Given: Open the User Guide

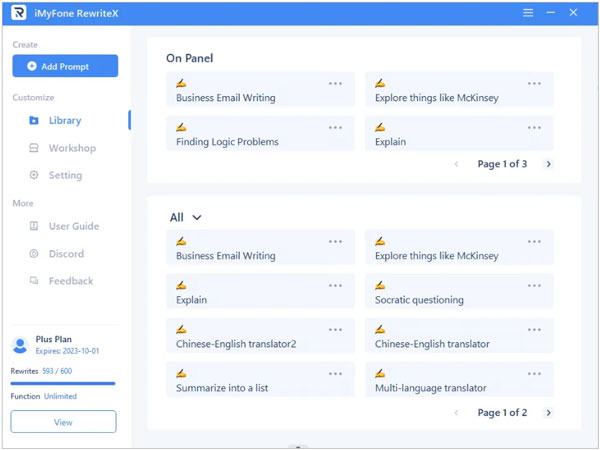Looking at the screenshot, I should (x=65, y=226).
